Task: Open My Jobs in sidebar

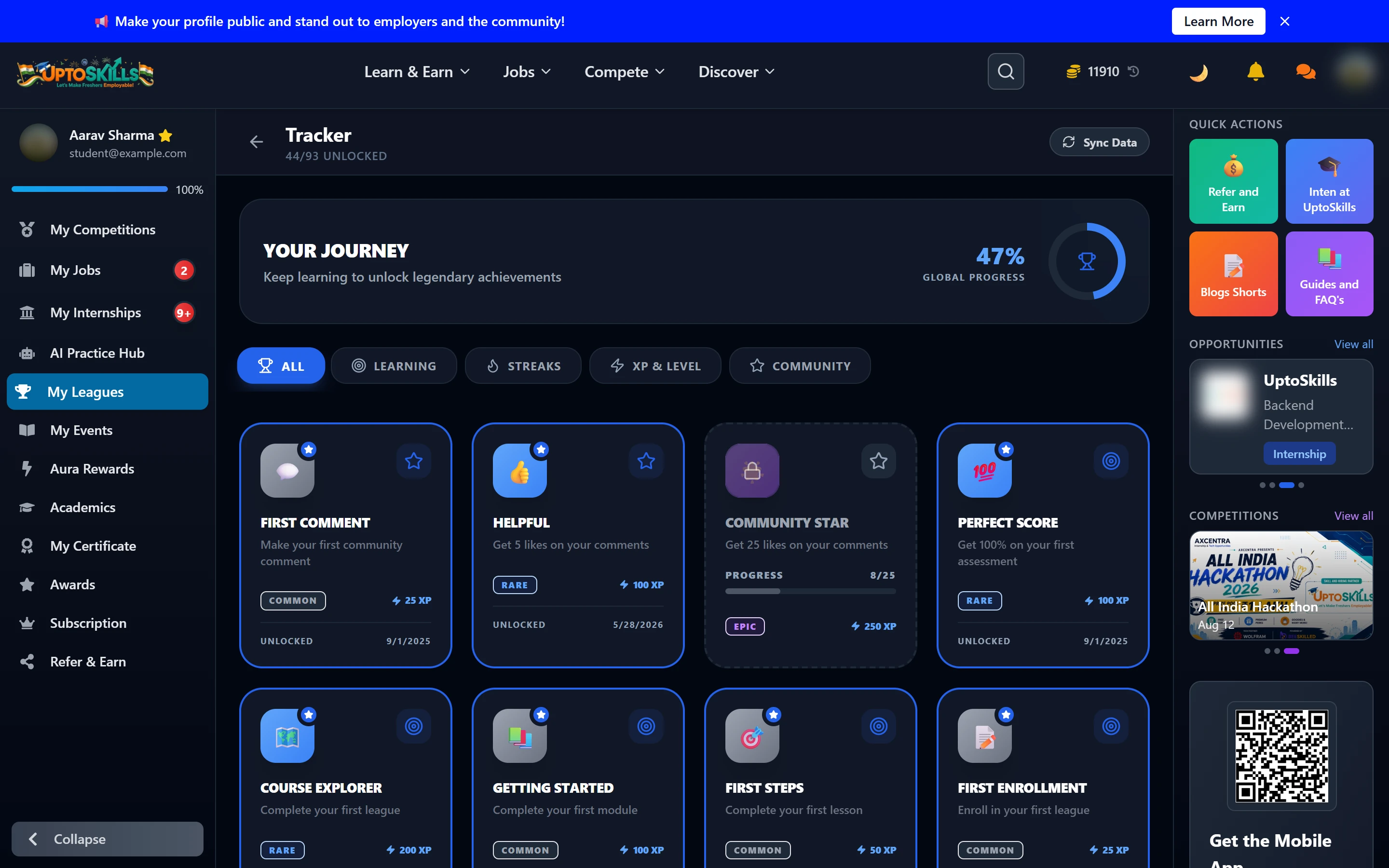Action: [108, 271]
